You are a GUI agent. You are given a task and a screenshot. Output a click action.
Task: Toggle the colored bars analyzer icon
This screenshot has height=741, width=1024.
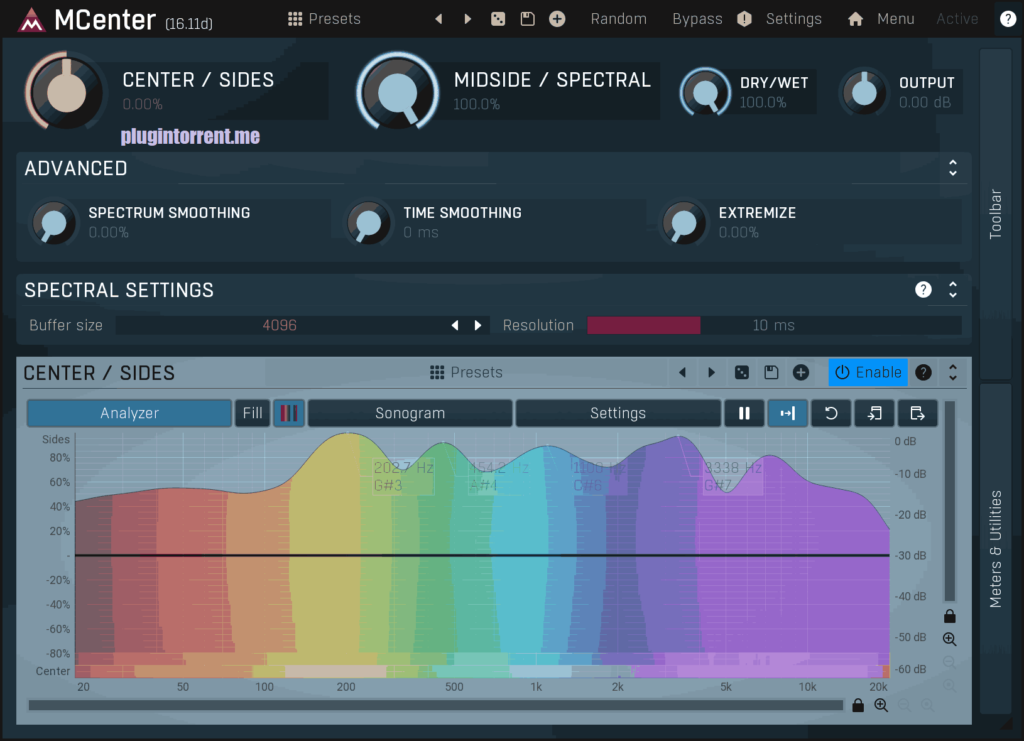click(x=289, y=413)
